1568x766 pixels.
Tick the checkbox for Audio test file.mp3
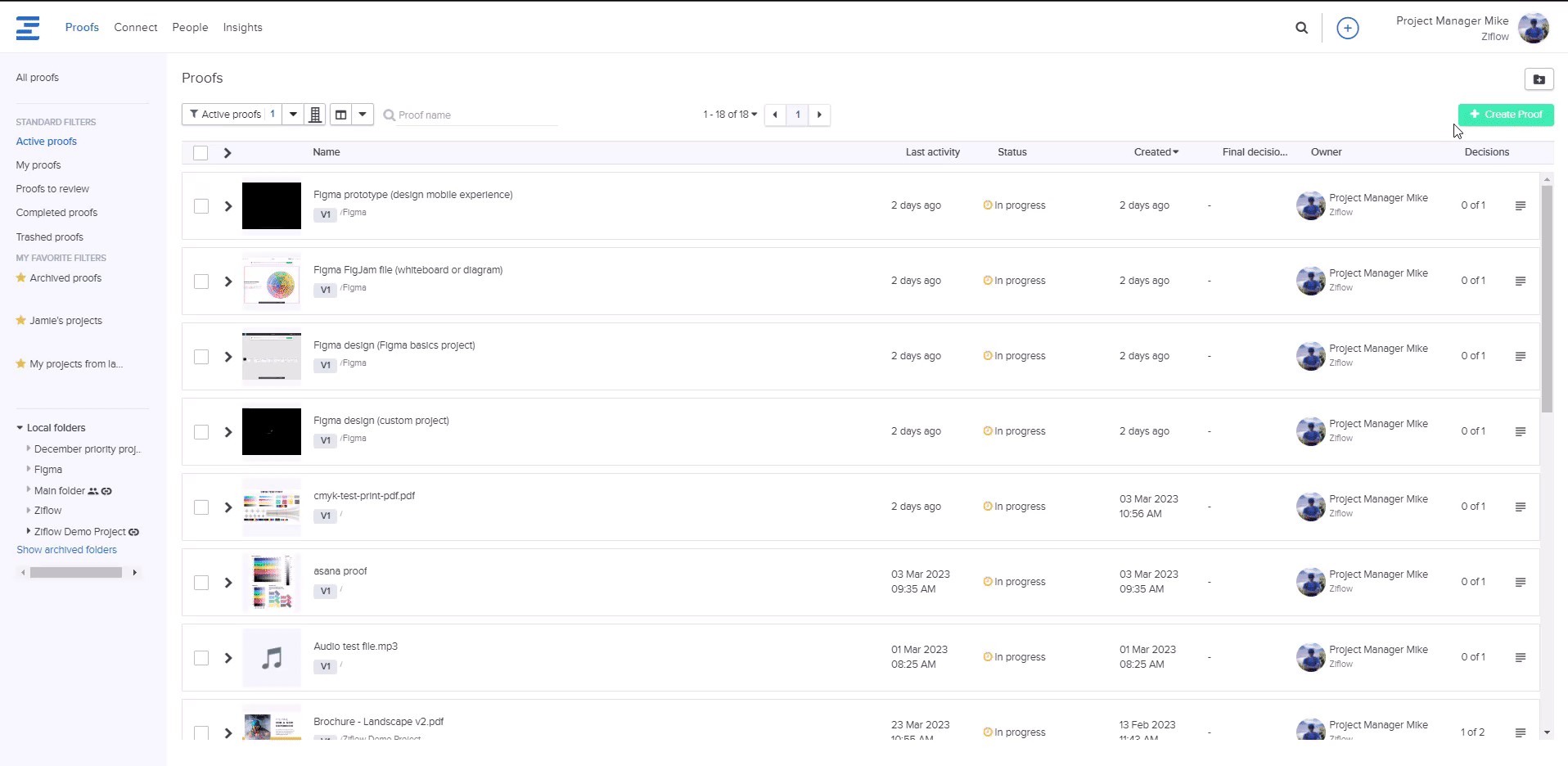pyautogui.click(x=201, y=658)
